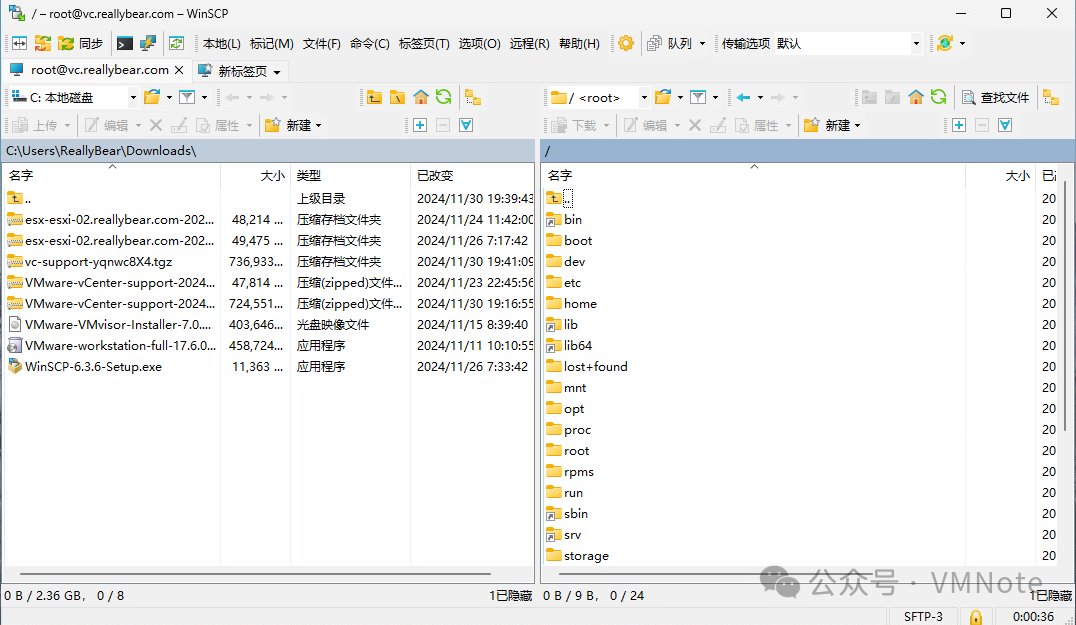Refresh the remote panel
The width and height of the screenshot is (1076, 625).
[x=939, y=97]
